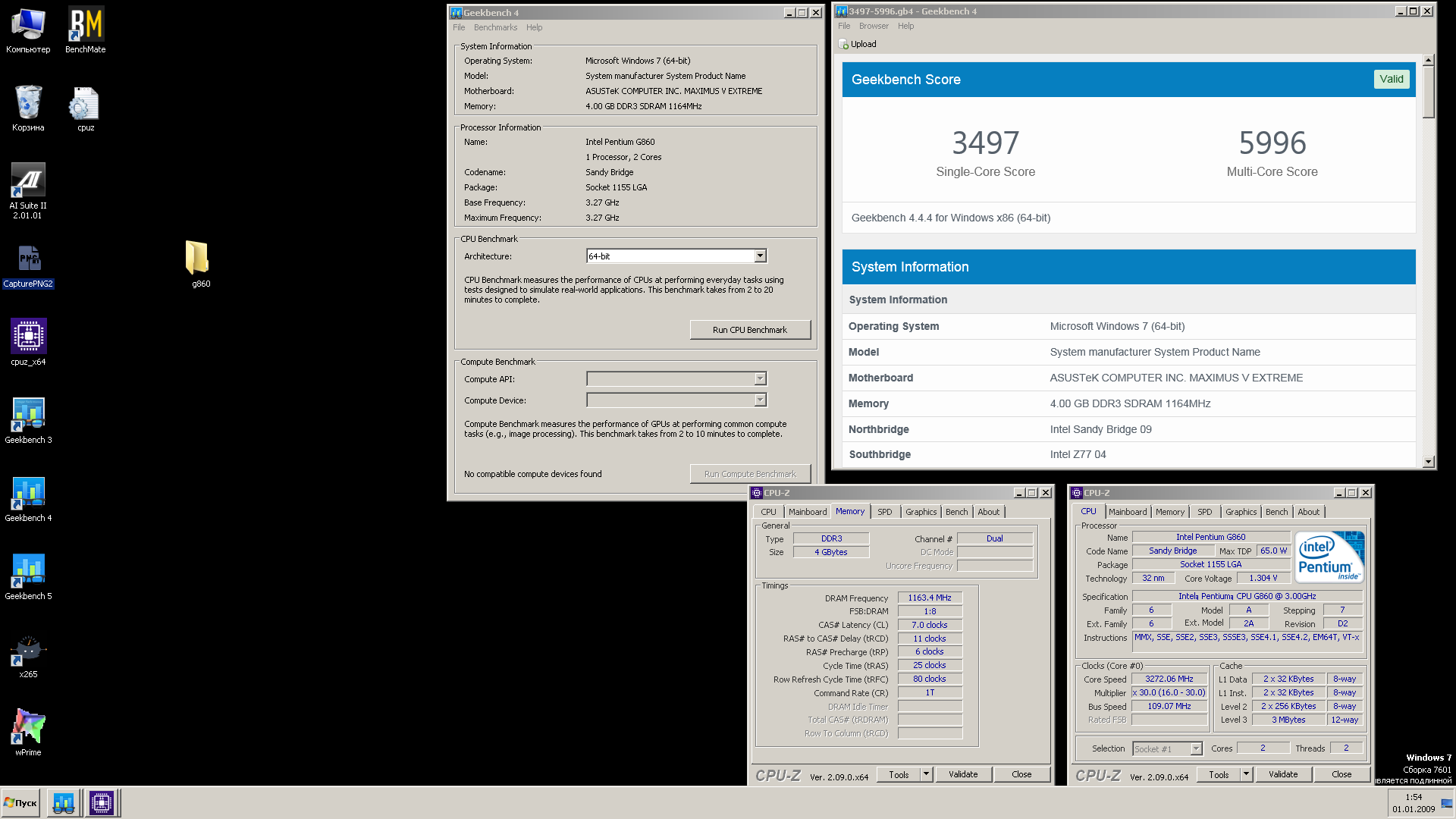Launch cpuz_x64 desktop icon
Viewport: 1456px width, 819px height.
tap(28, 343)
